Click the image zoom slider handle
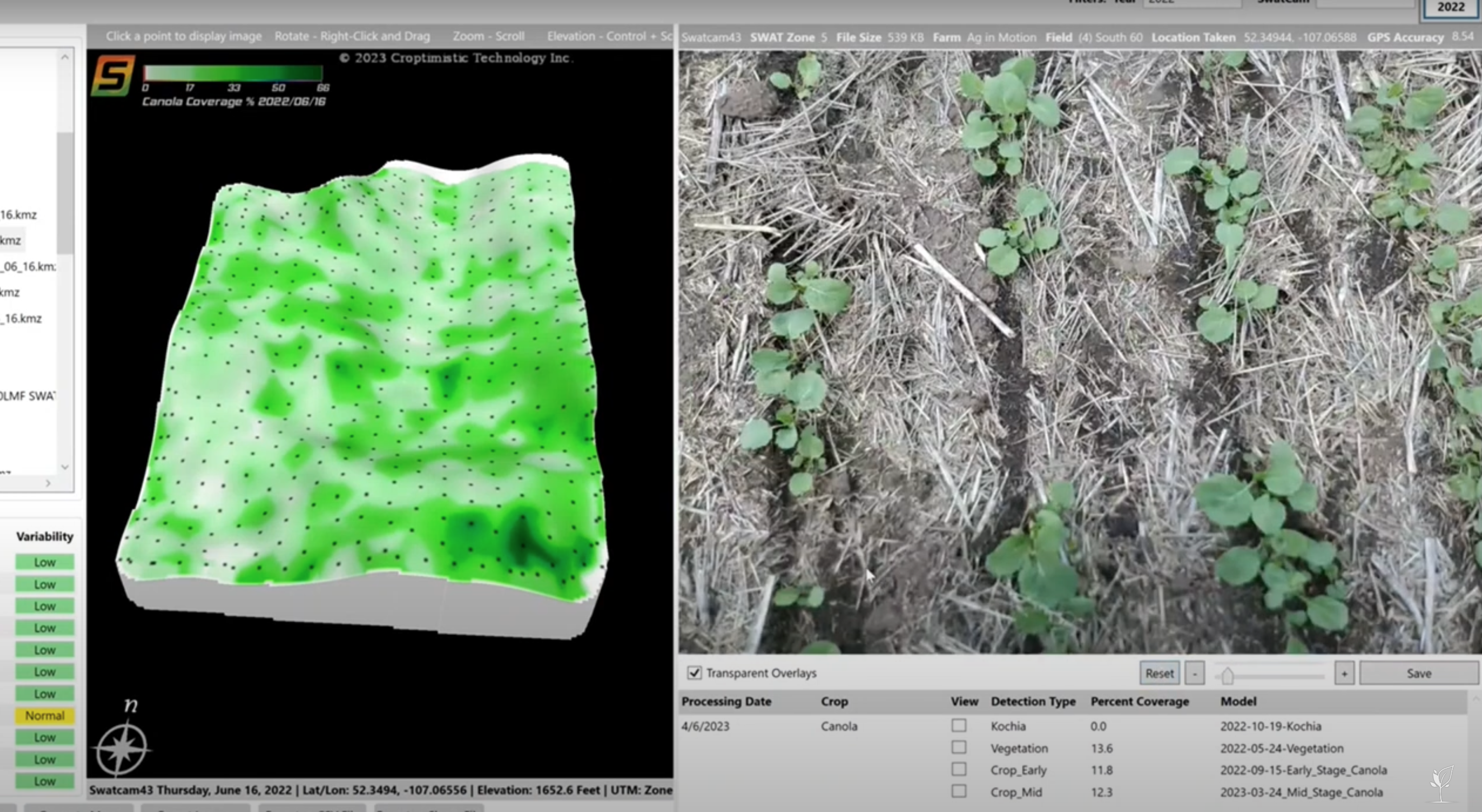 click(1227, 675)
